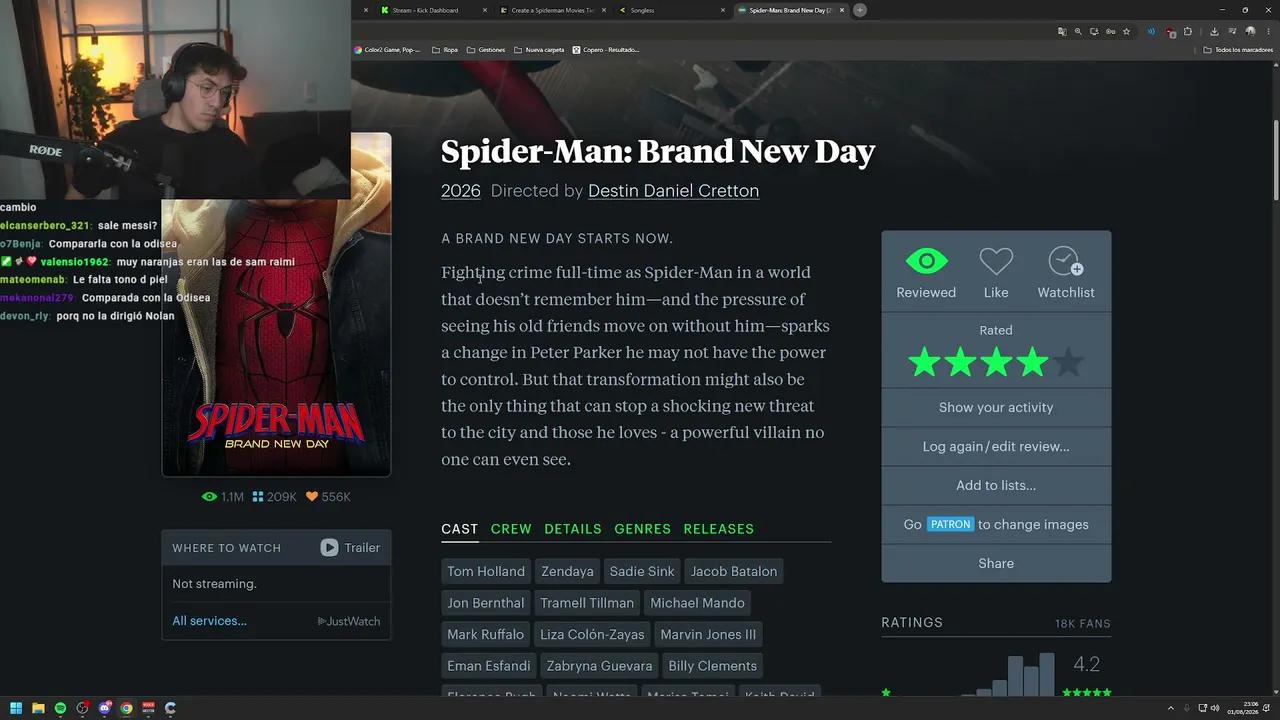The height and width of the screenshot is (720, 1280).
Task: Open cast member Mark Ruffalo
Action: pyautogui.click(x=486, y=634)
